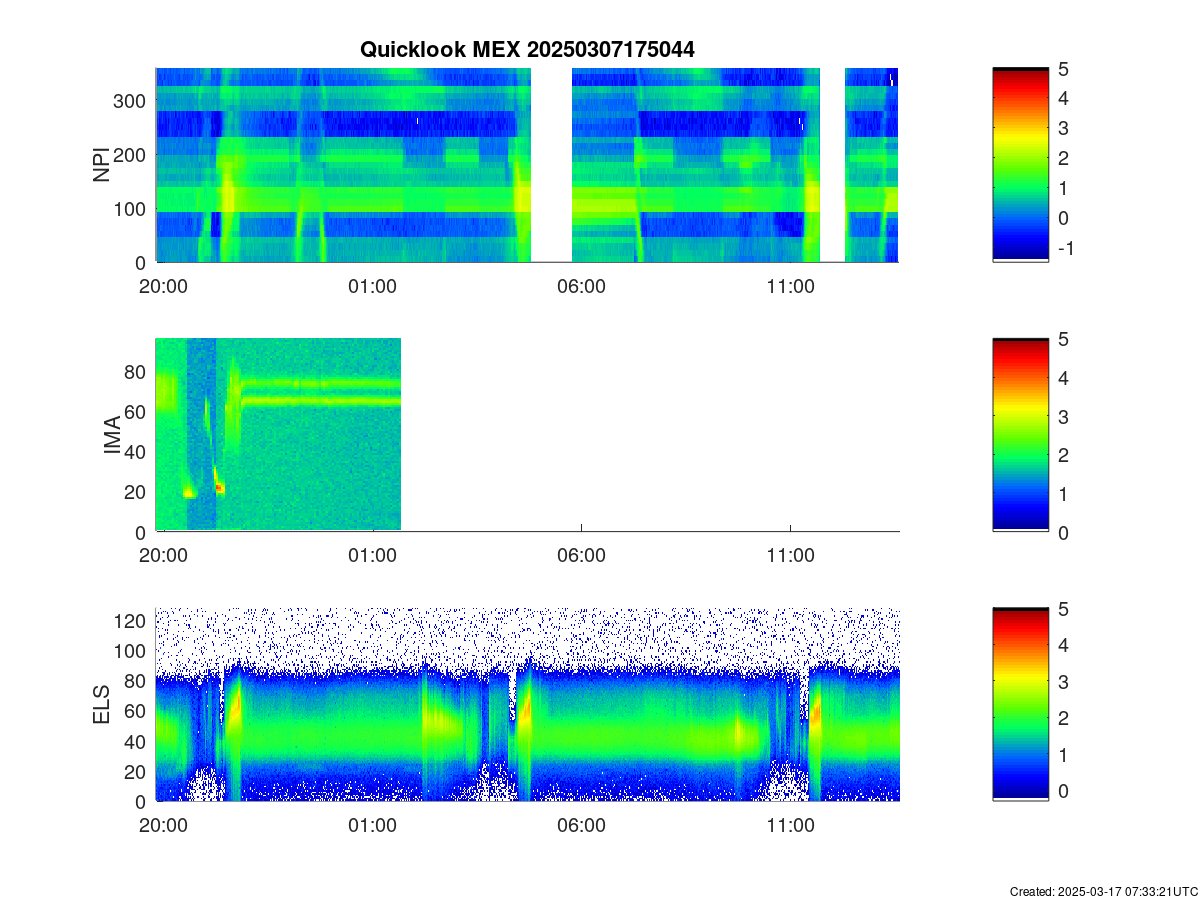Select the "Created: 2025-03-17 07:33:21UTC" timestamp

click(x=1104, y=891)
